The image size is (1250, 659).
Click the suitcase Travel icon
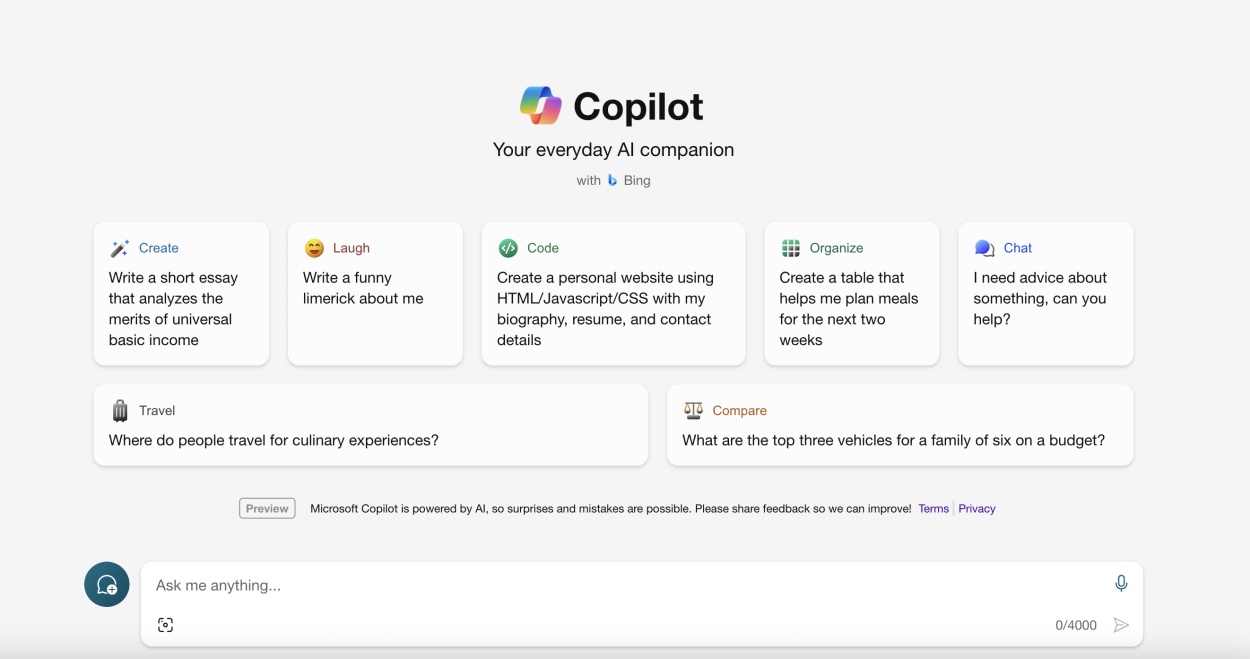tap(120, 410)
